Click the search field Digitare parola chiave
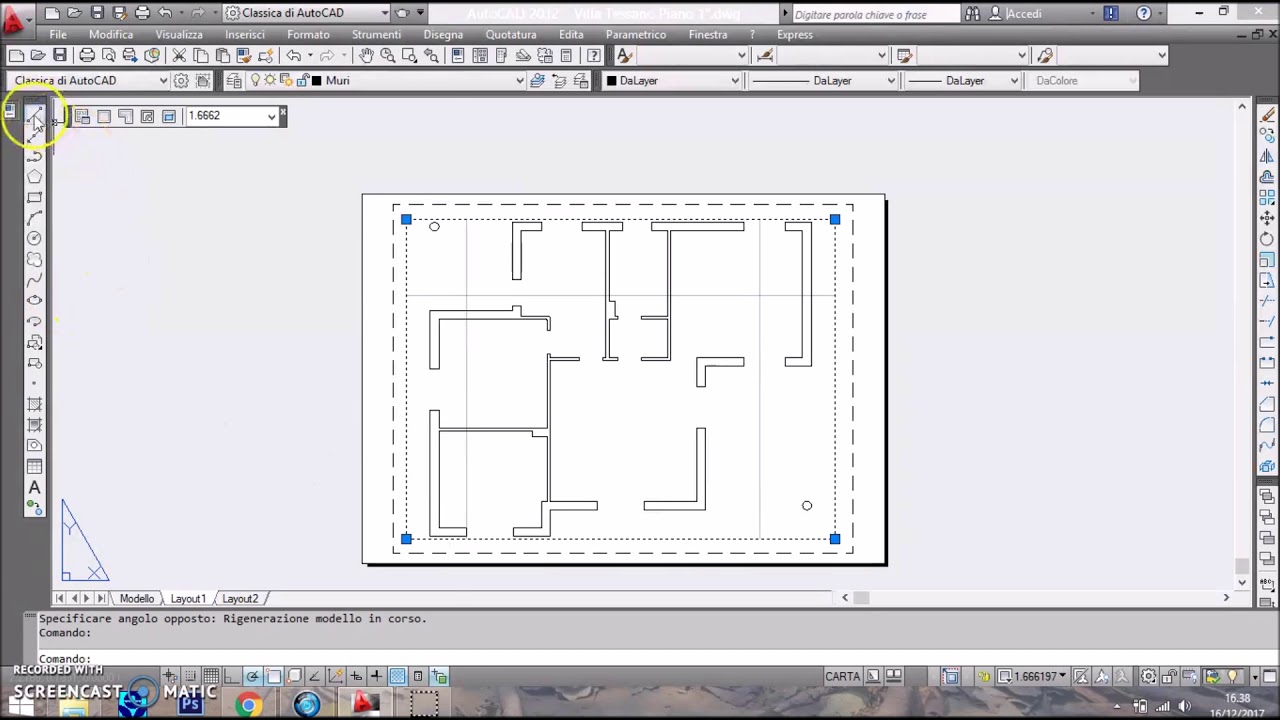The width and height of the screenshot is (1280, 720). click(874, 14)
